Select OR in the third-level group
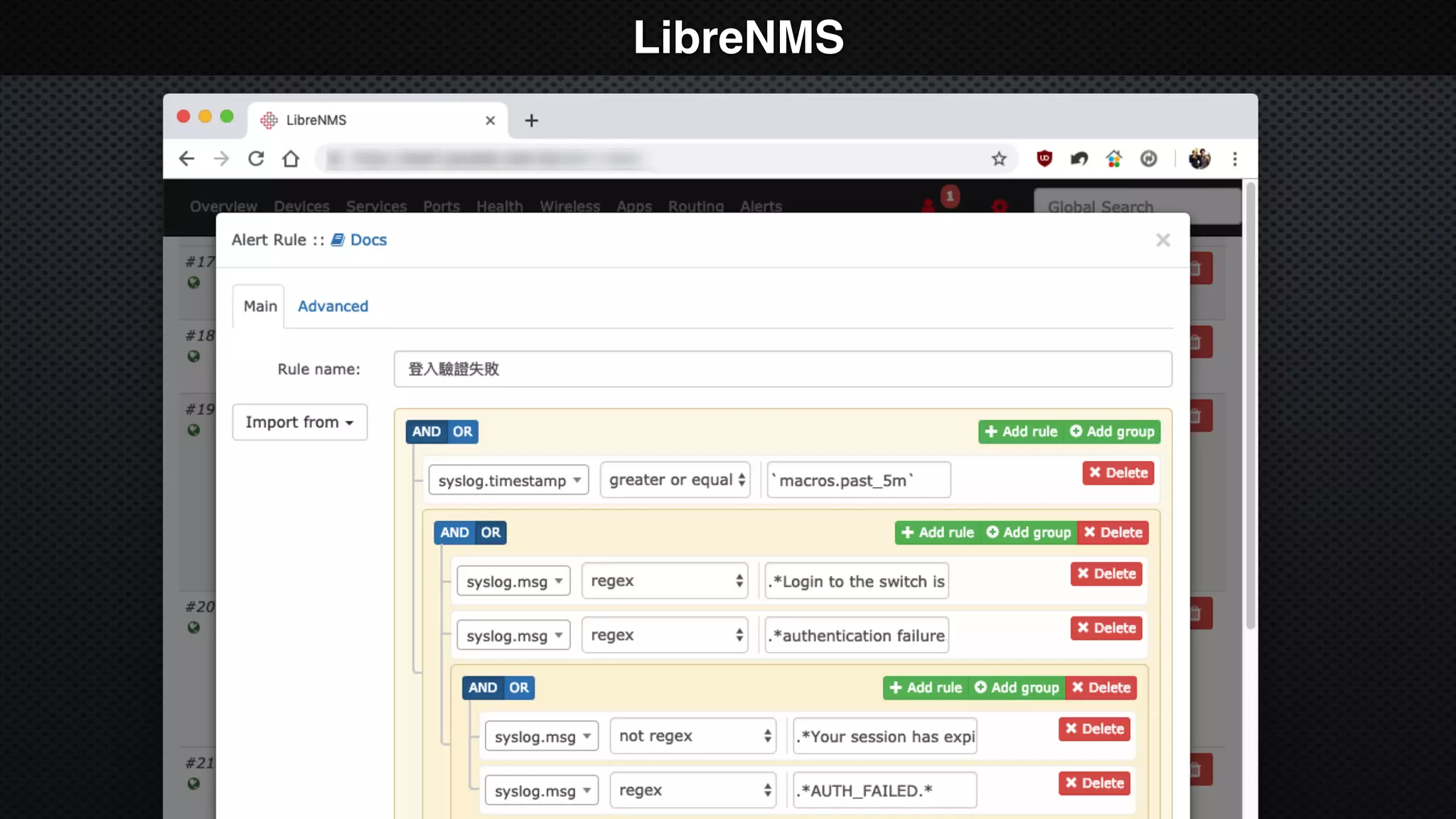Screen dimensions: 1456x819 click(x=519, y=687)
